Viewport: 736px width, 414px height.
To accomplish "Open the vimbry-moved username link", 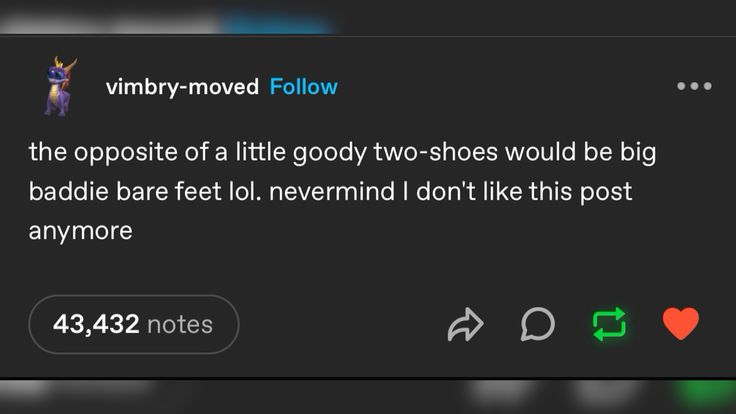I will pos(182,87).
